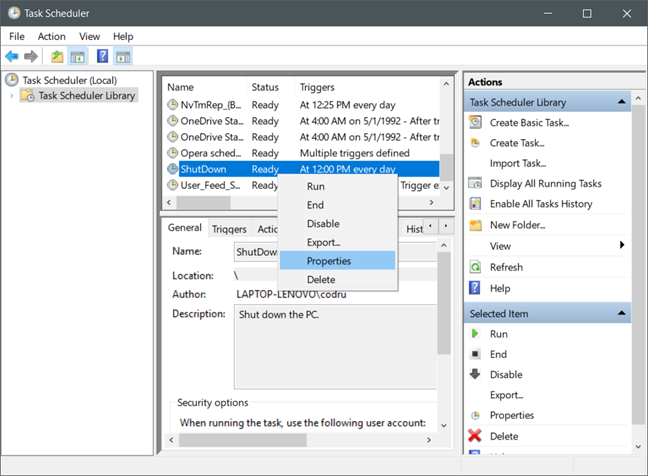
Task: Click the Opera scheduled task clock icon
Action: coord(172,153)
